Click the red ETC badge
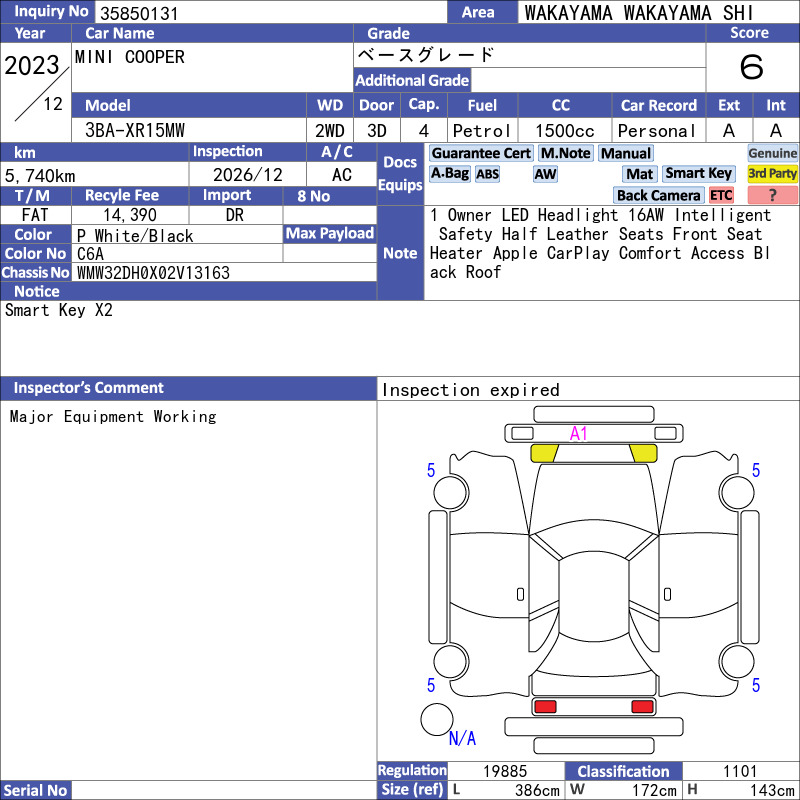 [x=721, y=195]
